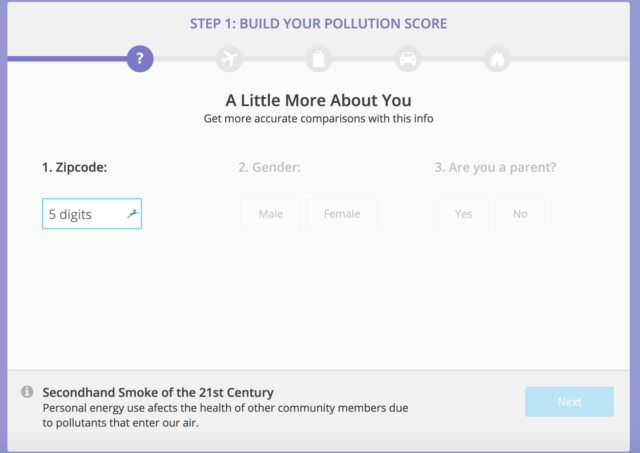Click the Zipcode label

coord(74,167)
